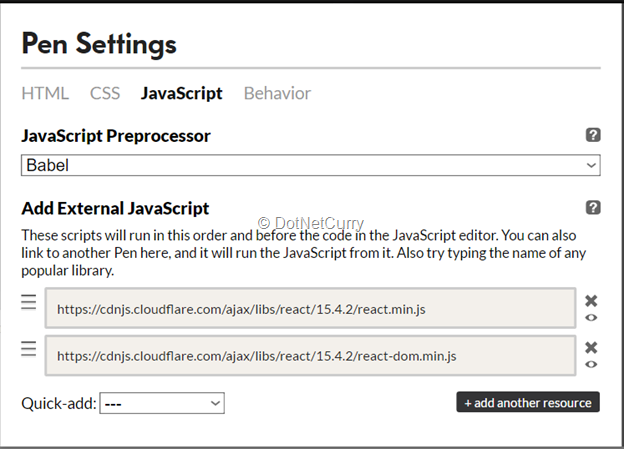
Task: Preview the react-dom.min.js resource with eye icon
Action: click(591, 364)
